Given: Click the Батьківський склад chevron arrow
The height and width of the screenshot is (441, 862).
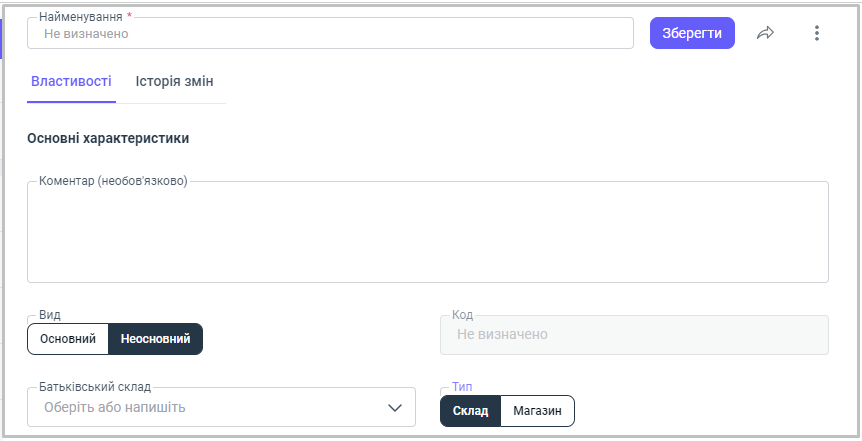Looking at the screenshot, I should point(394,407).
